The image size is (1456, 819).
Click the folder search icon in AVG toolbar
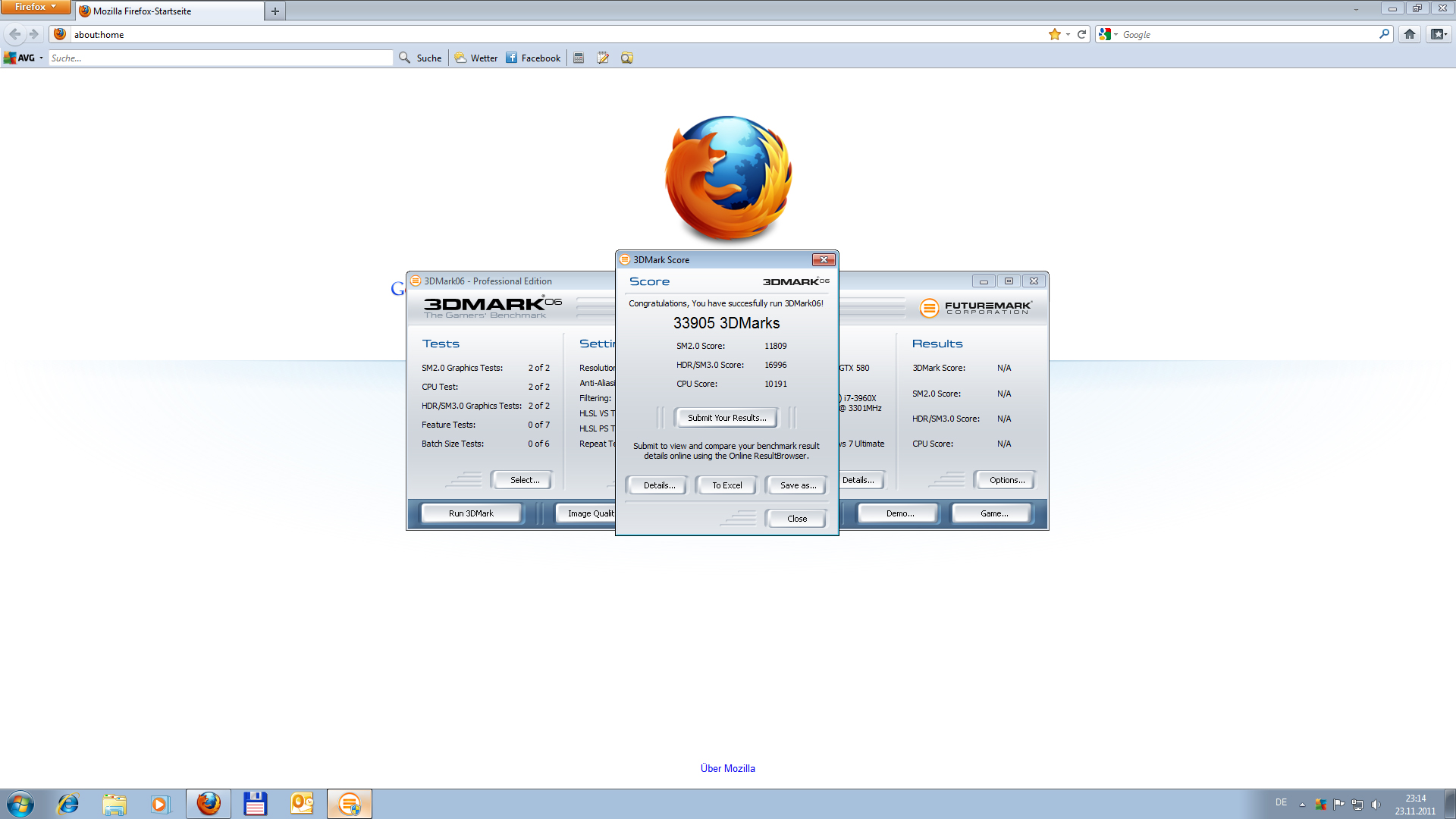626,58
